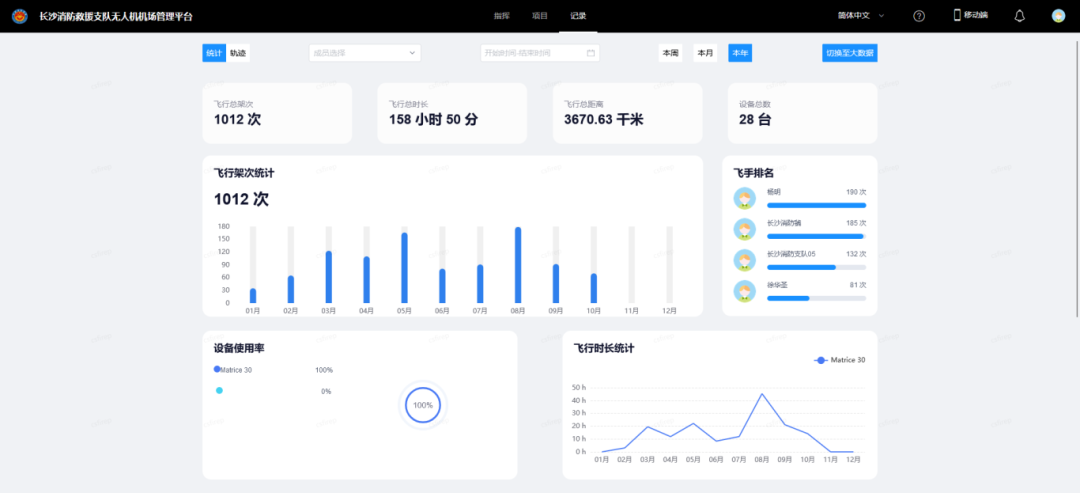The height and width of the screenshot is (493, 1080).
Task: Toggle the Matrice 30 legend in 飞行时长统计
Action: (839, 360)
